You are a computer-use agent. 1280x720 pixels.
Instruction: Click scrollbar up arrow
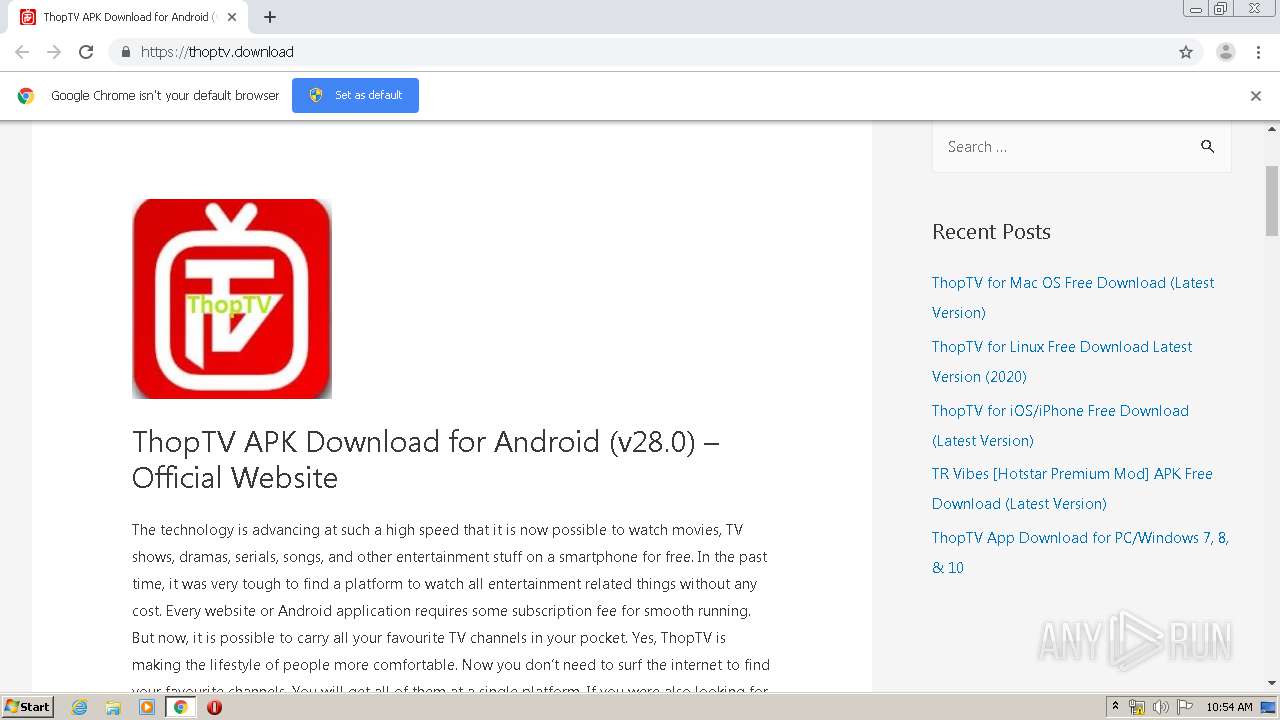click(x=1272, y=129)
